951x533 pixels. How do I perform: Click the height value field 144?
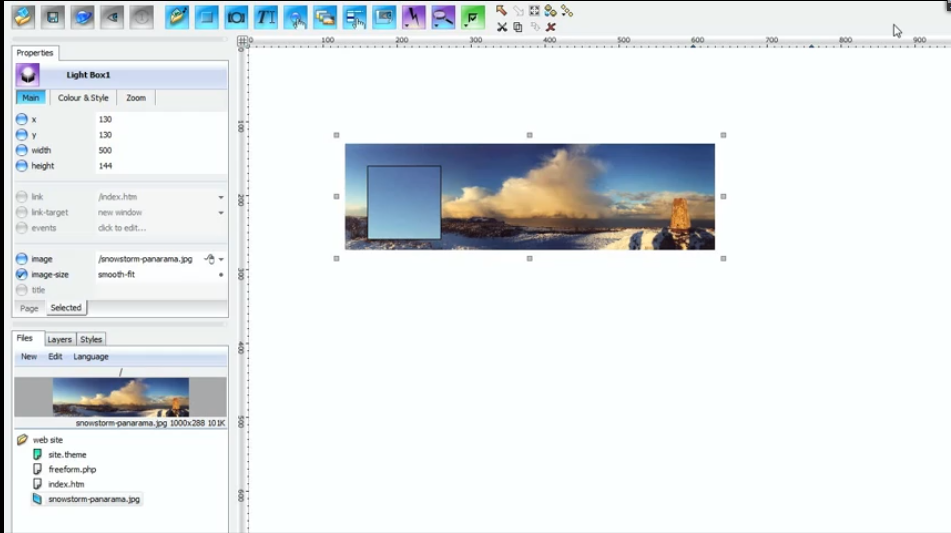coord(161,166)
